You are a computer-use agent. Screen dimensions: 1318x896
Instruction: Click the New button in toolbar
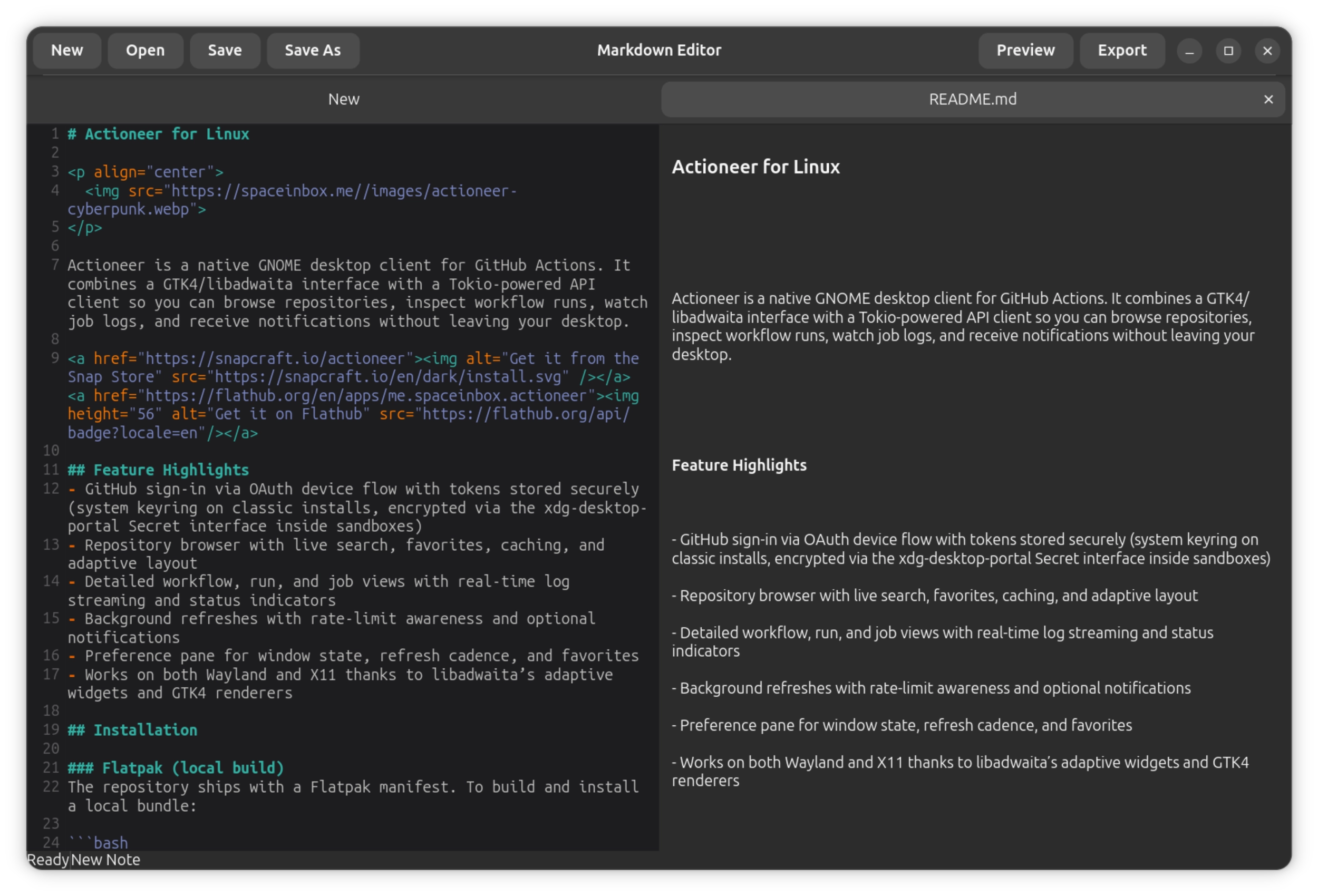[x=67, y=51]
